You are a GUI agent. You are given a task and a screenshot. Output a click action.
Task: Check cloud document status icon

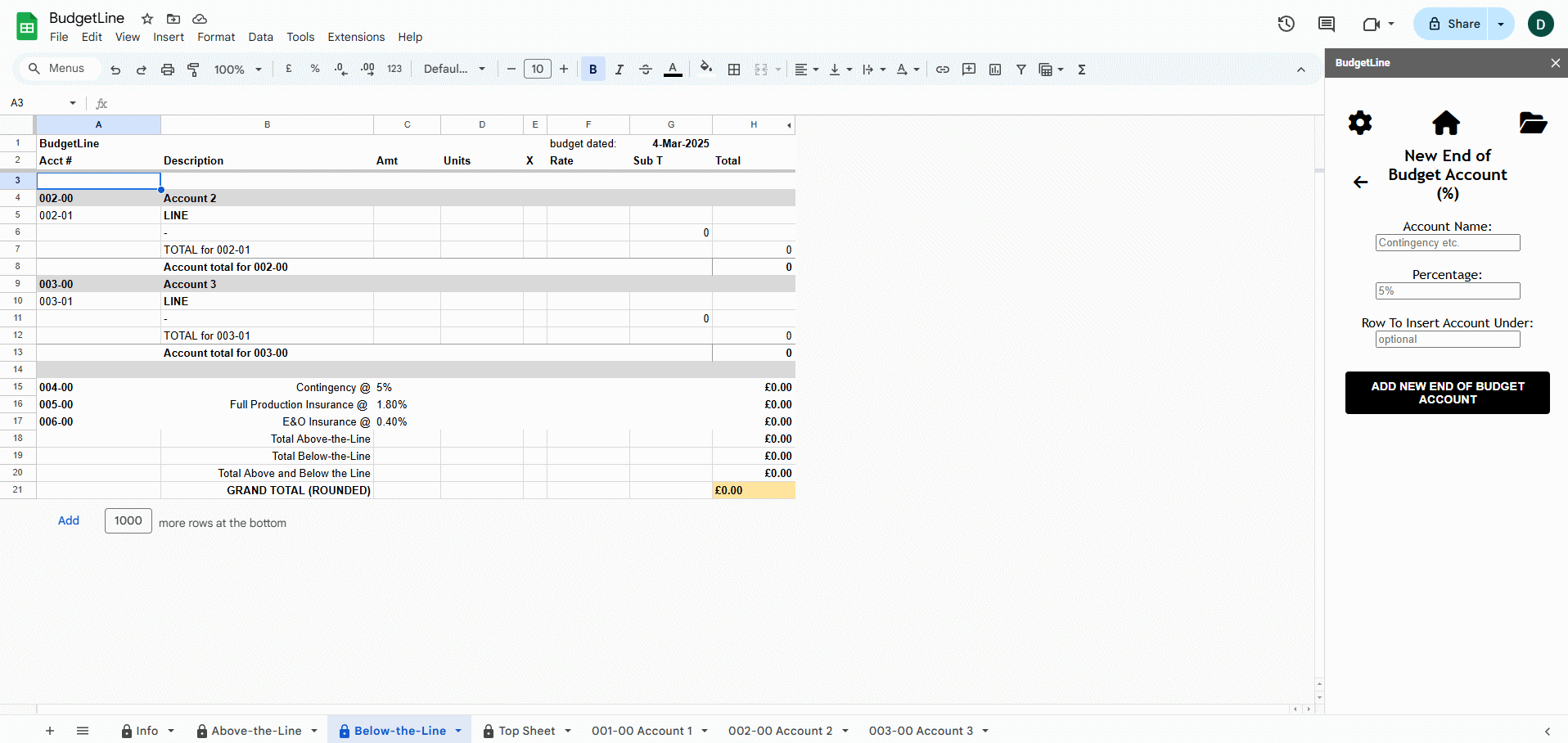[200, 19]
